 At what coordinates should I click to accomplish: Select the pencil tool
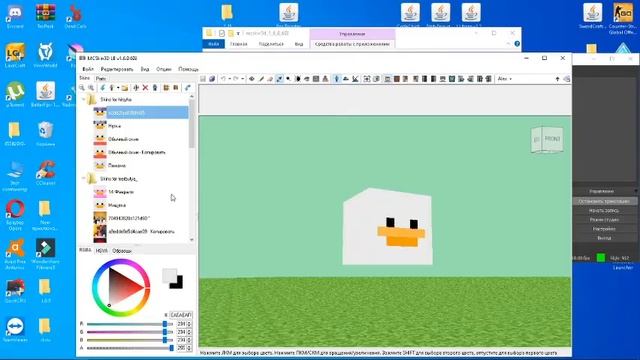[261, 79]
